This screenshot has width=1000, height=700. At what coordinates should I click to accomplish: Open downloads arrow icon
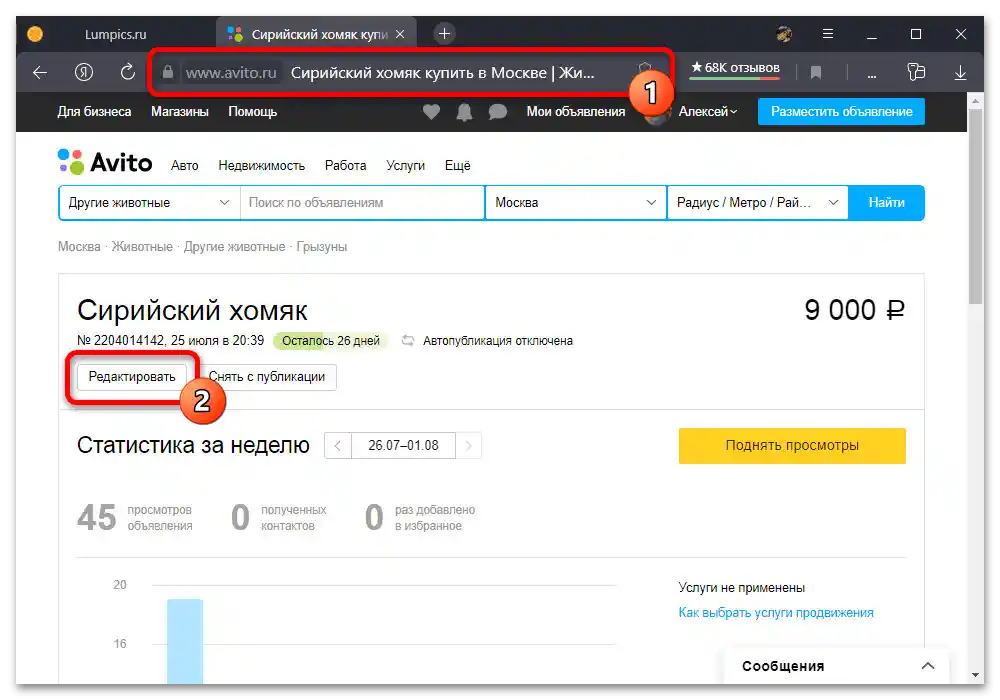click(960, 73)
